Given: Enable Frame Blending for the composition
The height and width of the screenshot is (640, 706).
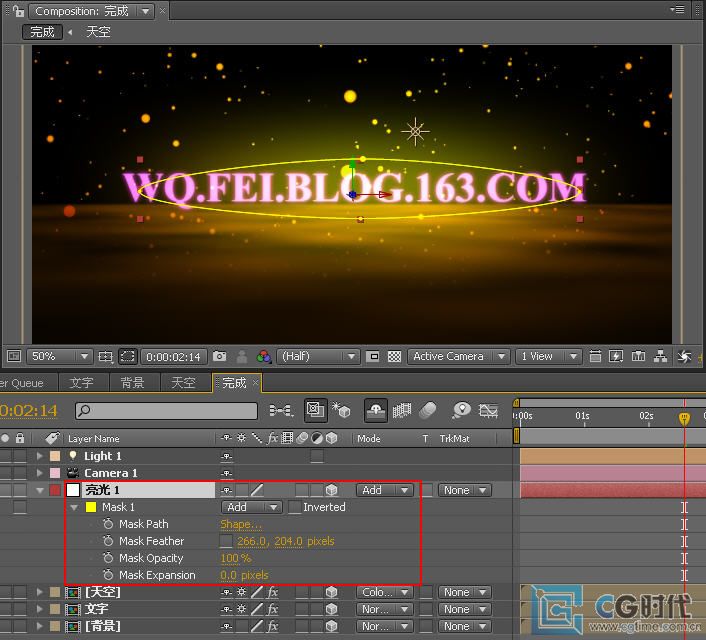Looking at the screenshot, I should (402, 410).
